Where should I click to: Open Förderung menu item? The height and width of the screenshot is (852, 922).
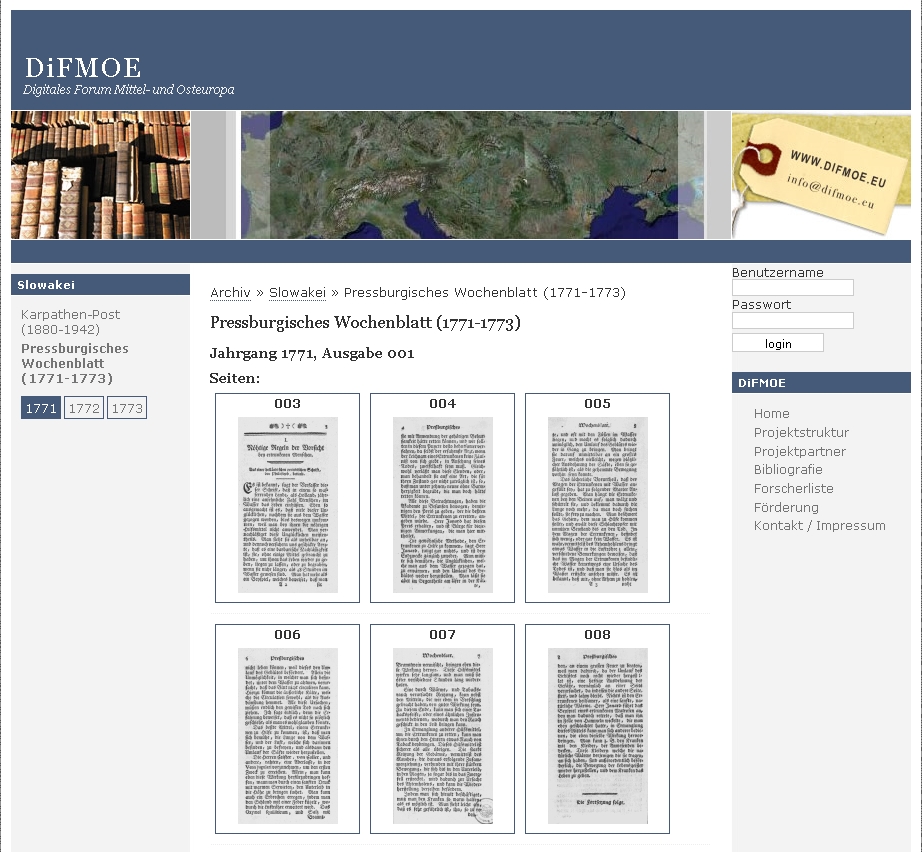786,507
